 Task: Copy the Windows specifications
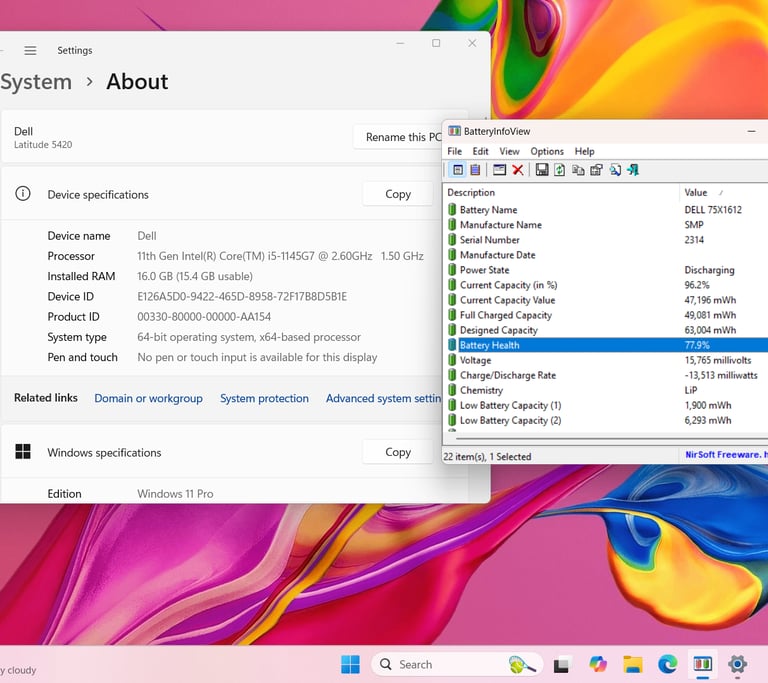(398, 452)
